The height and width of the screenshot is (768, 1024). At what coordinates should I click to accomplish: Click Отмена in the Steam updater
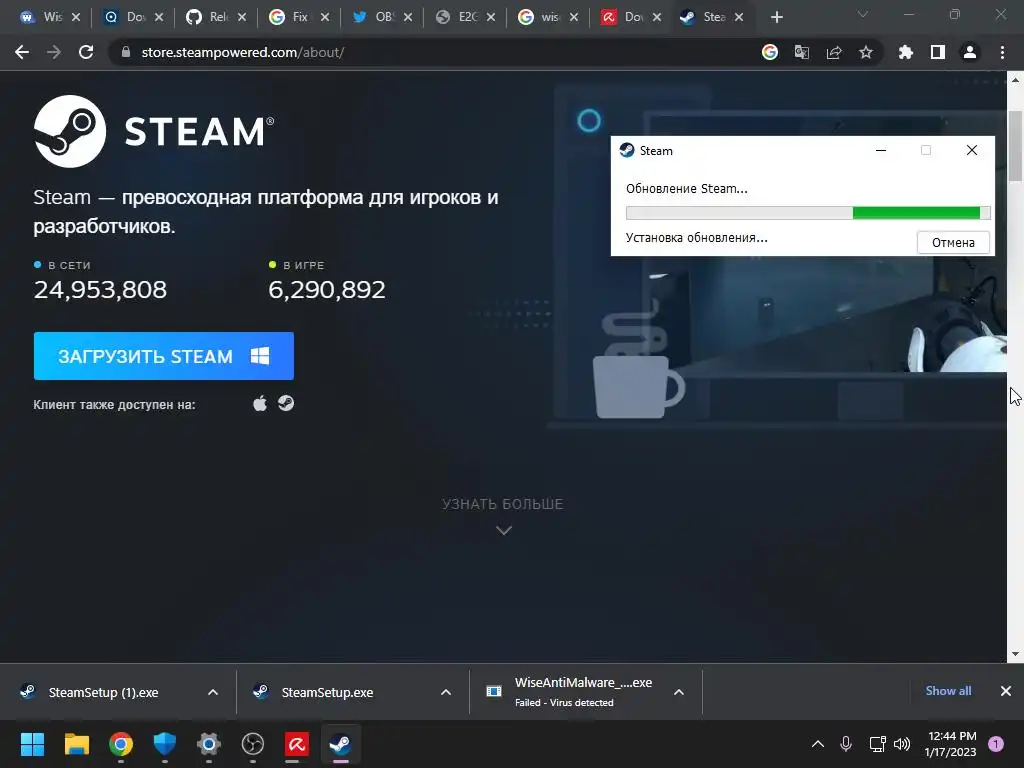coord(953,242)
